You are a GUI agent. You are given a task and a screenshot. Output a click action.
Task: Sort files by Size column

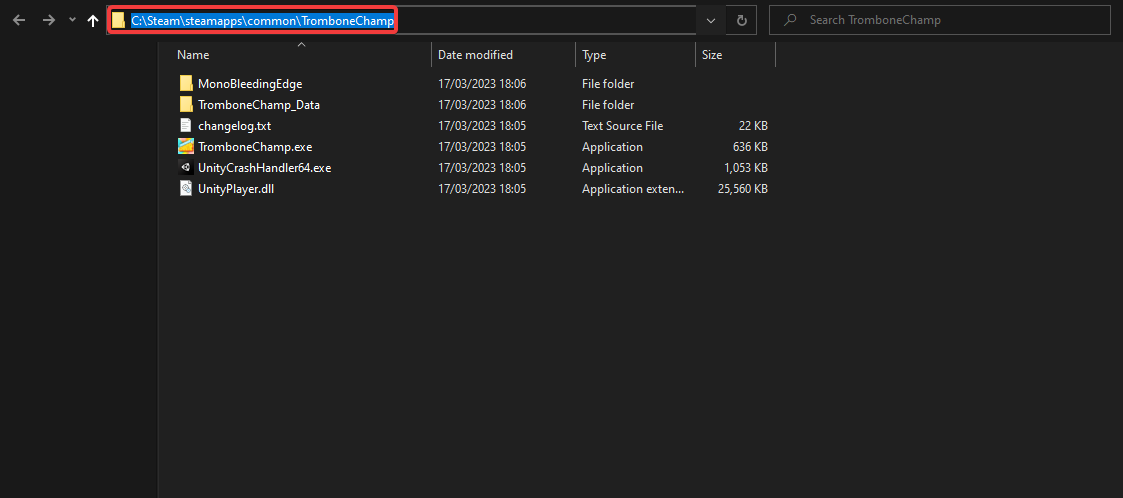(712, 55)
